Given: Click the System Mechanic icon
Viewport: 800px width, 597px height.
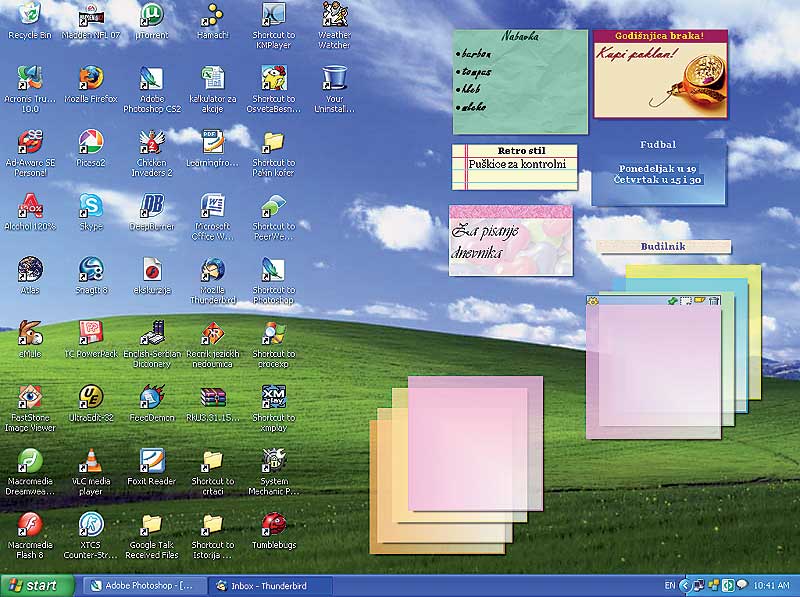Looking at the screenshot, I should point(274,460).
